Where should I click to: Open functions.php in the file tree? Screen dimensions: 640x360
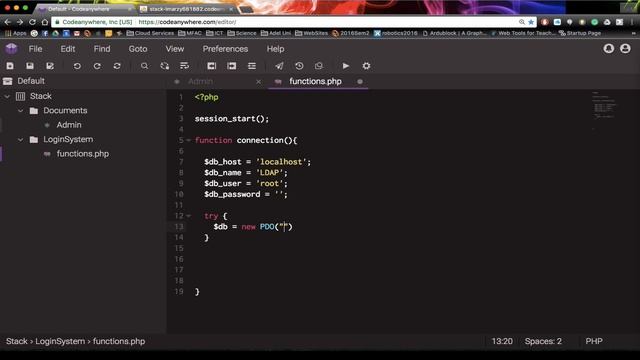83,154
